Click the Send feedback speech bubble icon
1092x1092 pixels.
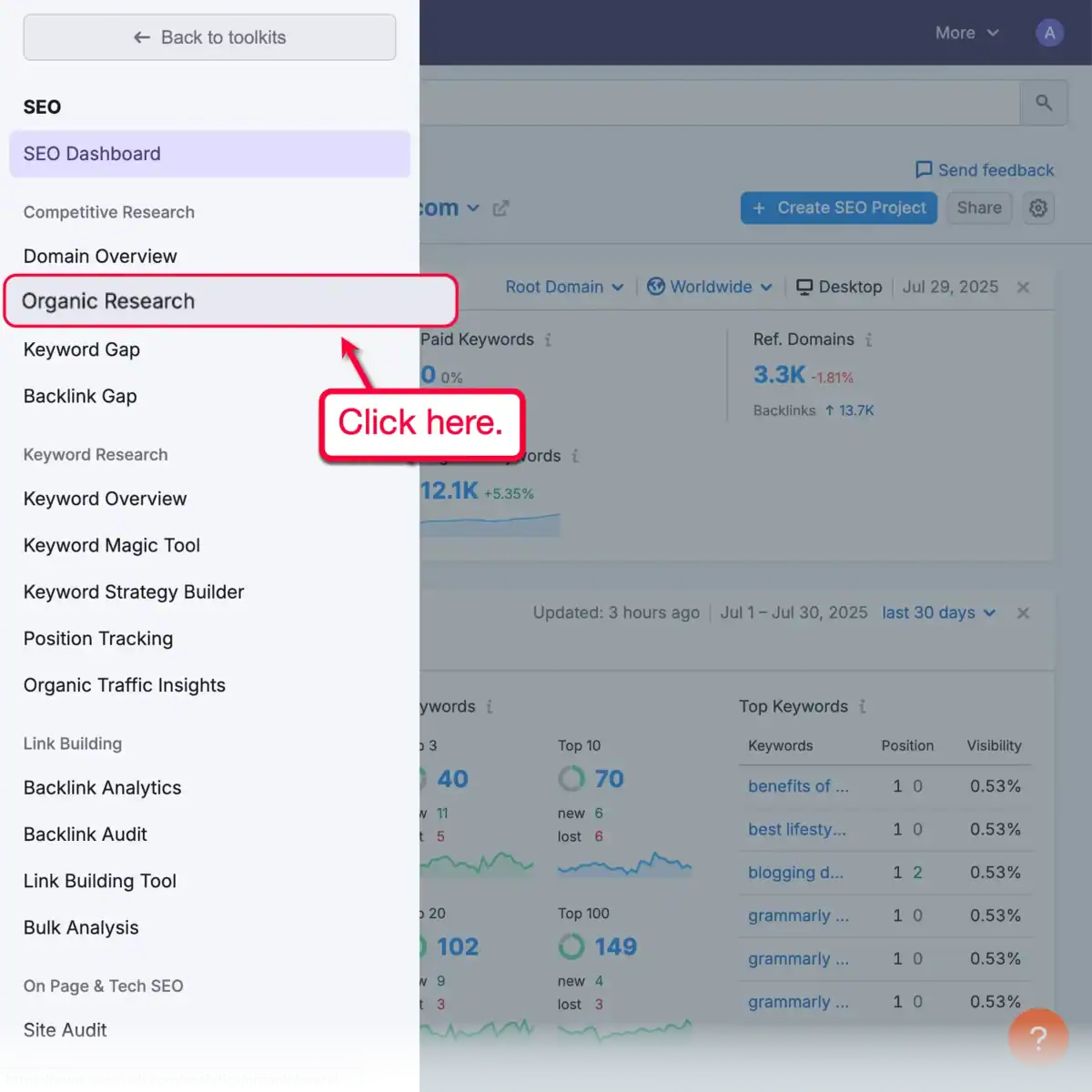pos(923,169)
